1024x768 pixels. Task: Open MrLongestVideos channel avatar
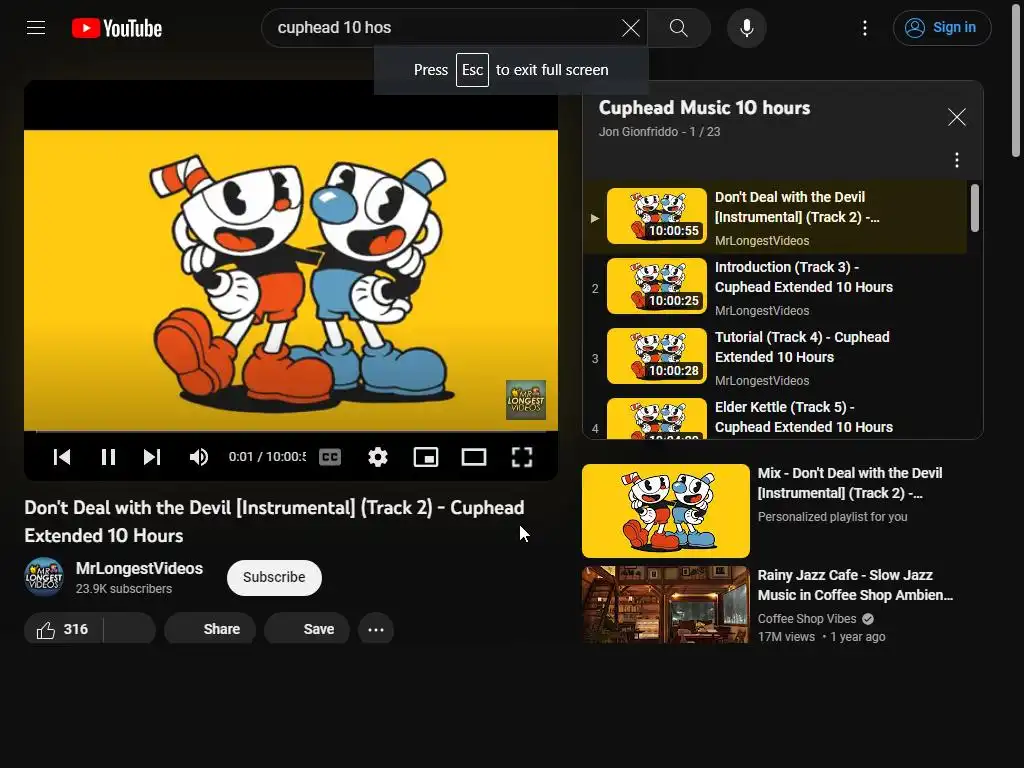44,577
